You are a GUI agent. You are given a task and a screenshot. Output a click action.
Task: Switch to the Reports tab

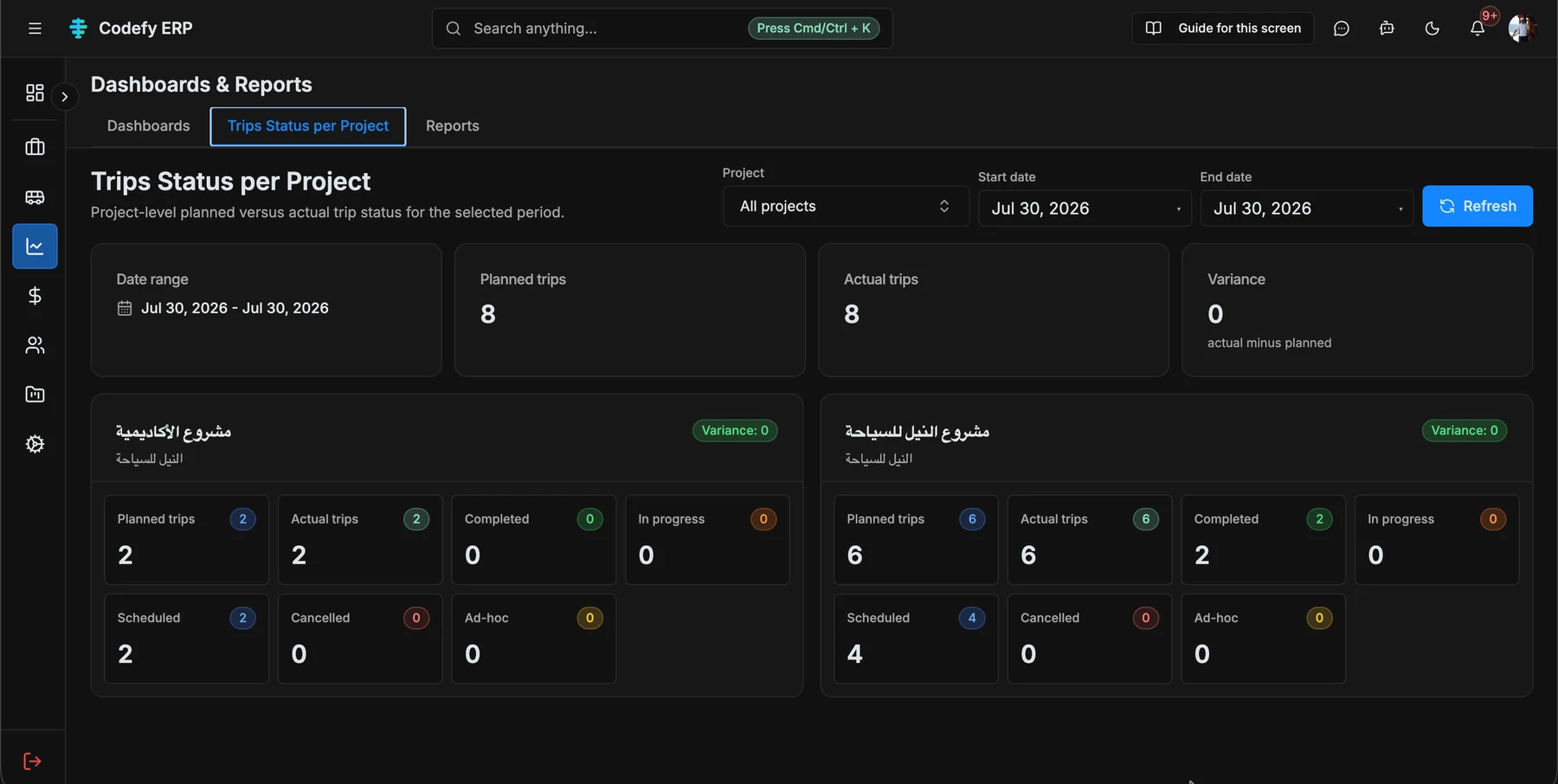[453, 126]
